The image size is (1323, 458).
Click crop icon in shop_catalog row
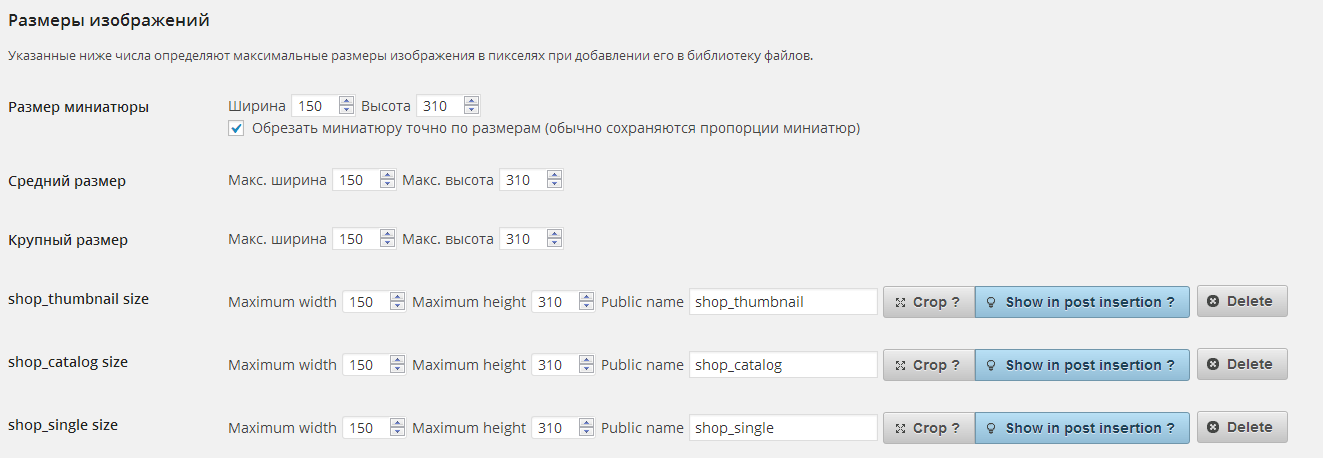click(900, 365)
